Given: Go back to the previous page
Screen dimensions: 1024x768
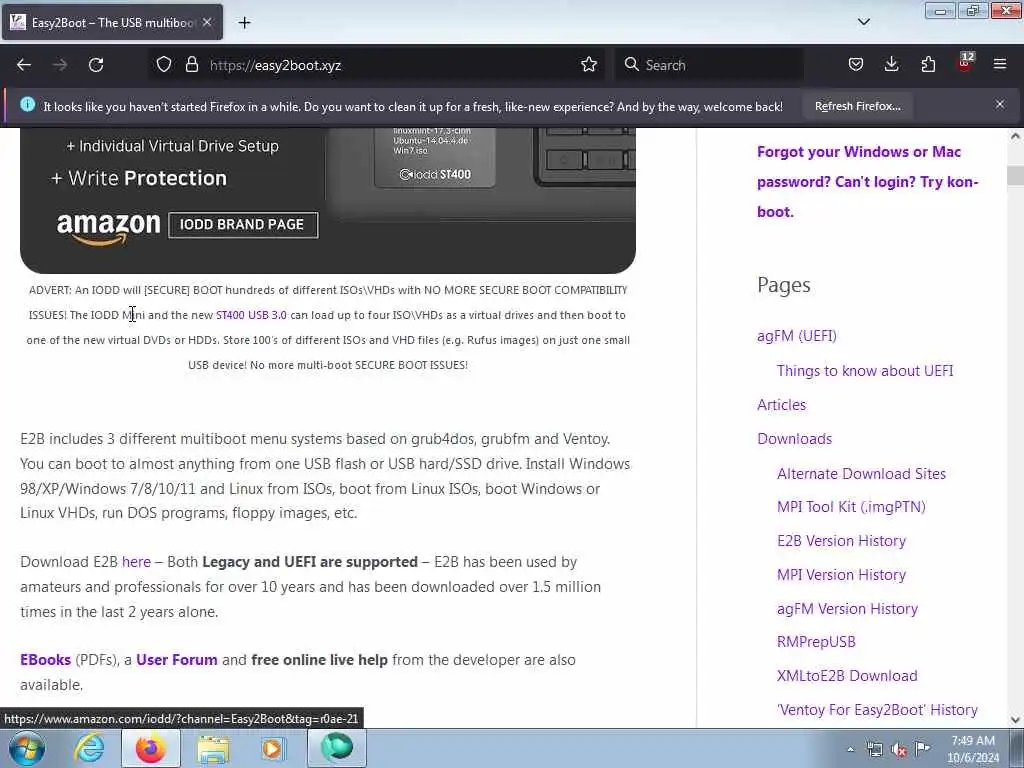Looking at the screenshot, I should [x=24, y=65].
